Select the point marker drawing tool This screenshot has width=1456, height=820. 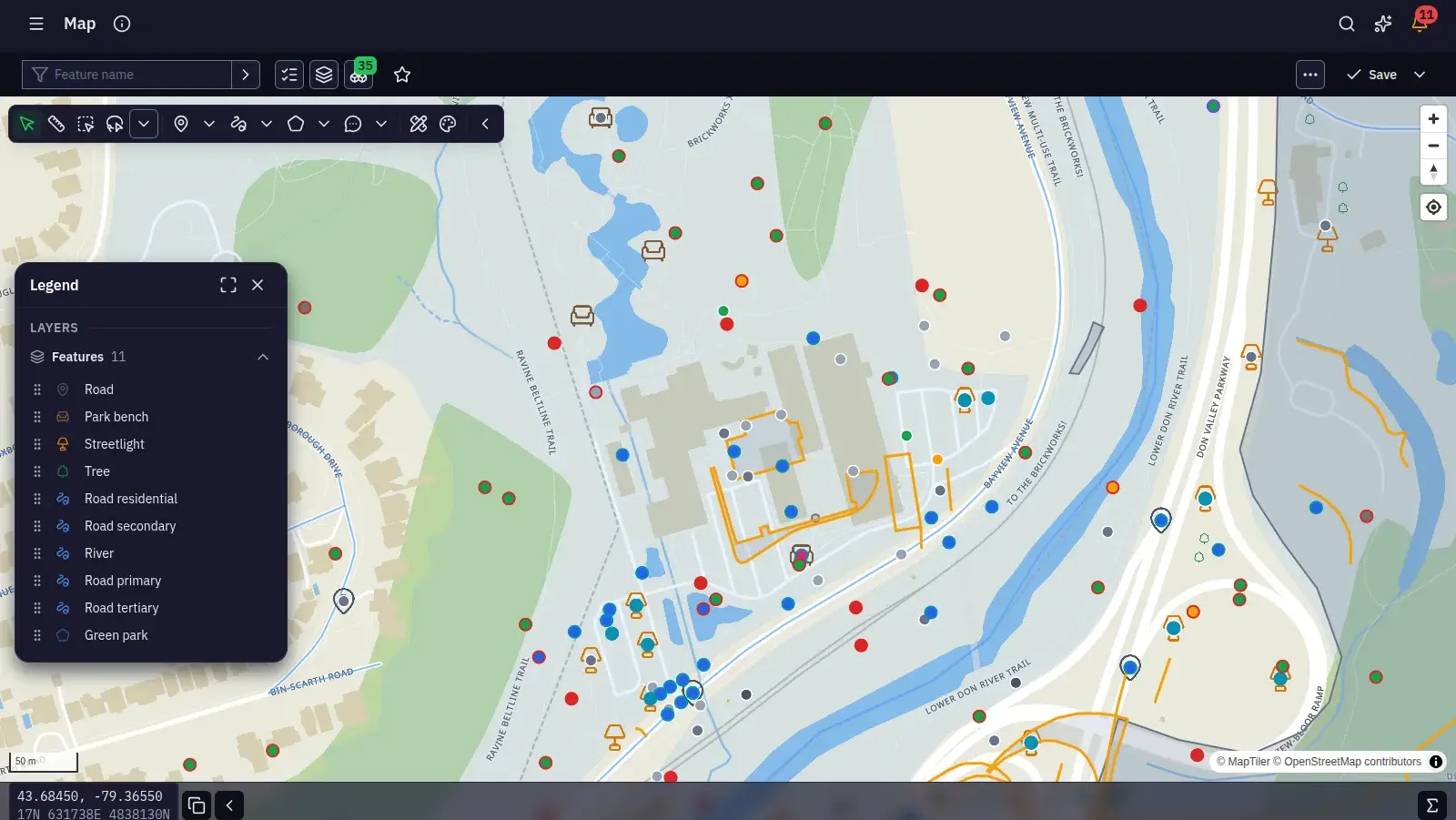[181, 124]
